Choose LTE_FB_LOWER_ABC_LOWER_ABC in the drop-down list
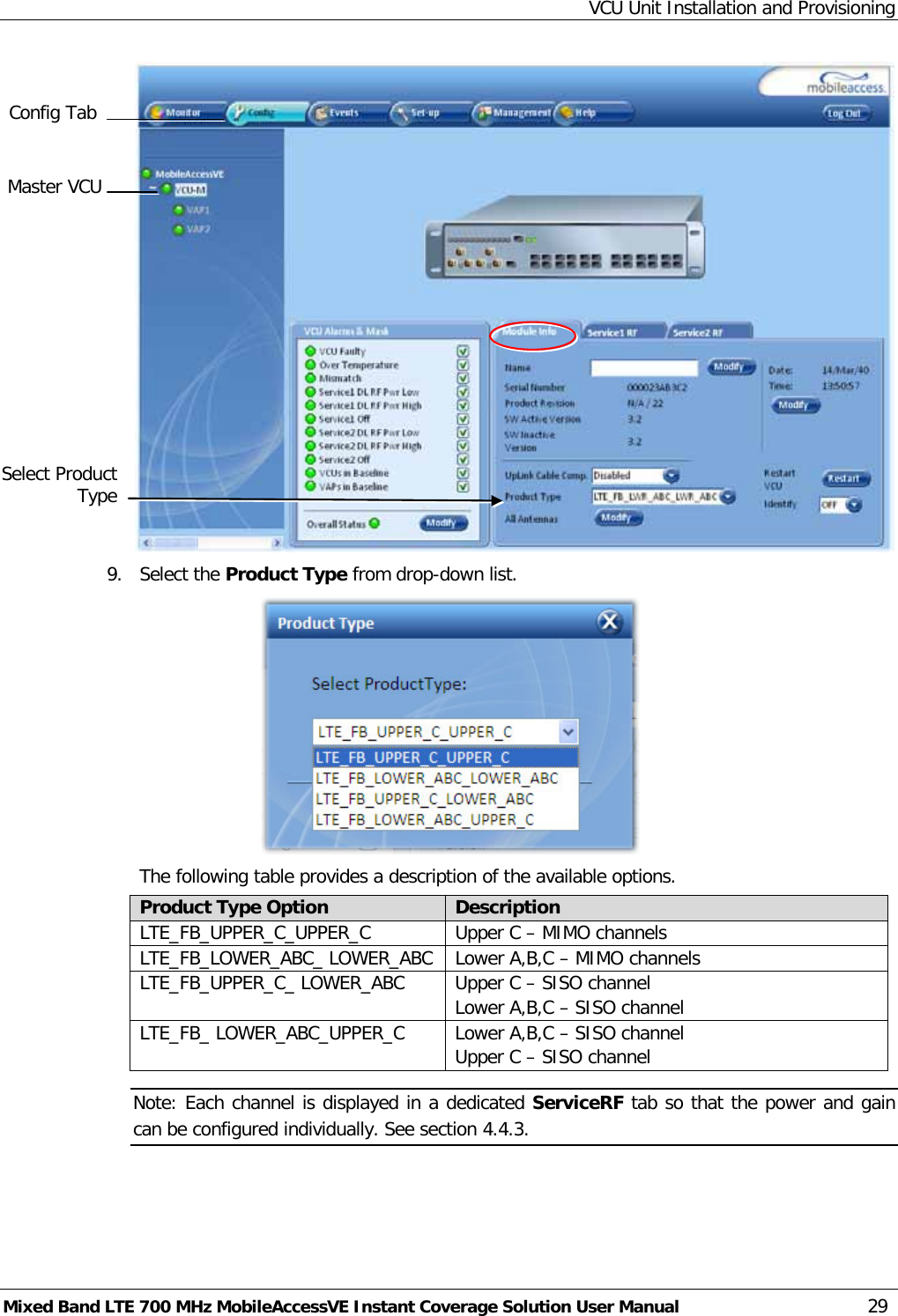 (446, 779)
